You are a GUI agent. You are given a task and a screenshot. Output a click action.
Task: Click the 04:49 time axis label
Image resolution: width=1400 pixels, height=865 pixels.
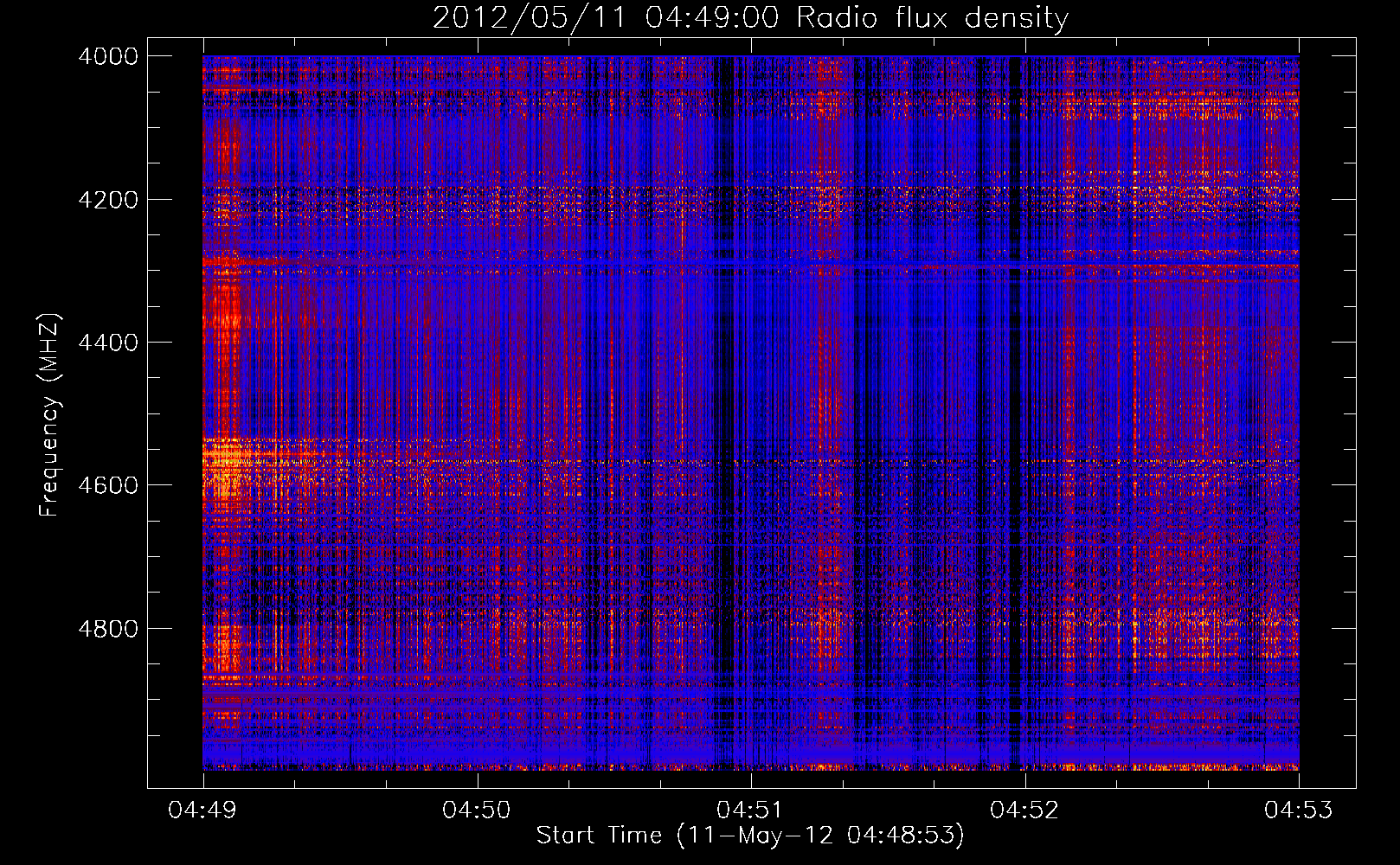tap(202, 811)
